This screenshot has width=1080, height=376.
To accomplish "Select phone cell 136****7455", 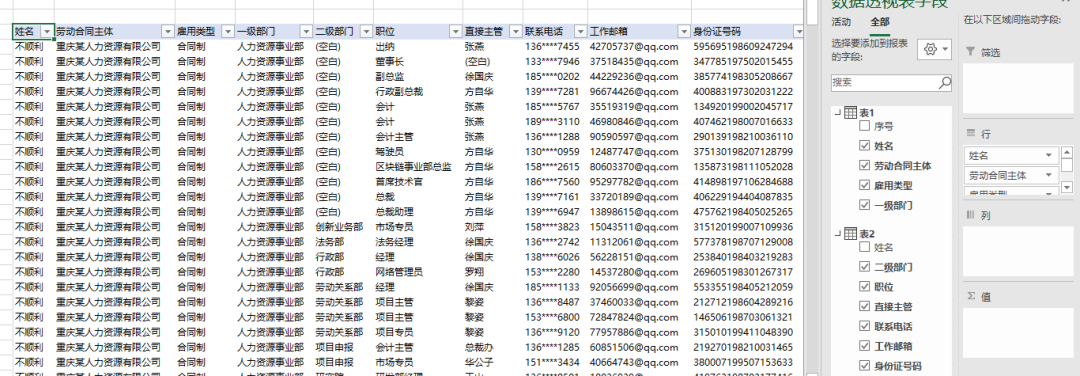I will pyautogui.click(x=554, y=47).
